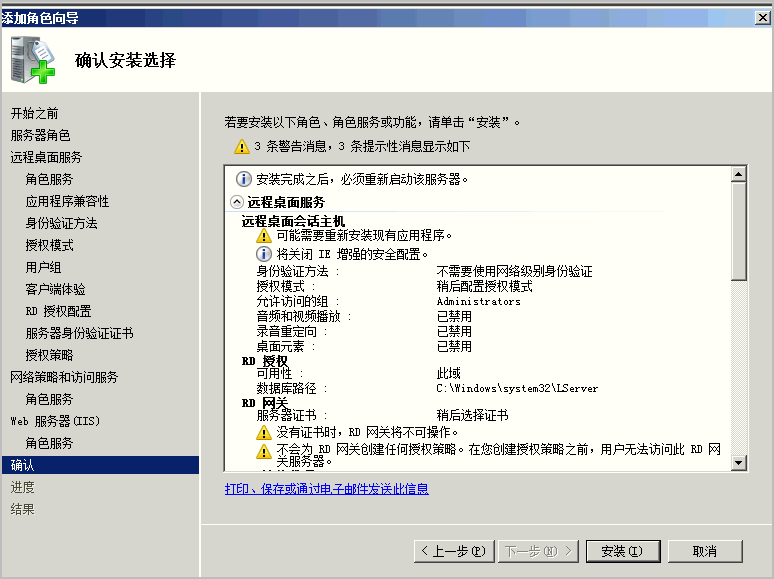This screenshot has height=579, width=774.
Task: Select the 用户组 step
Action: tap(43, 267)
